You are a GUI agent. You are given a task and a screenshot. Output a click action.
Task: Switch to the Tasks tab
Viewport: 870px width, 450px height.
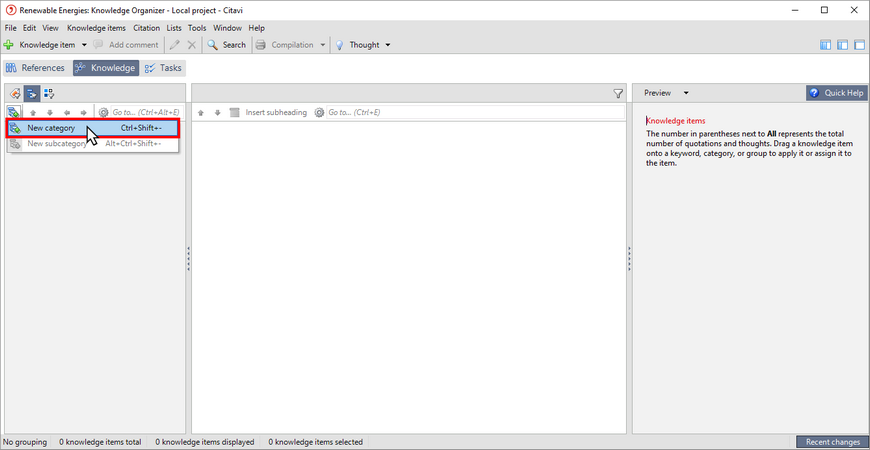[163, 68]
